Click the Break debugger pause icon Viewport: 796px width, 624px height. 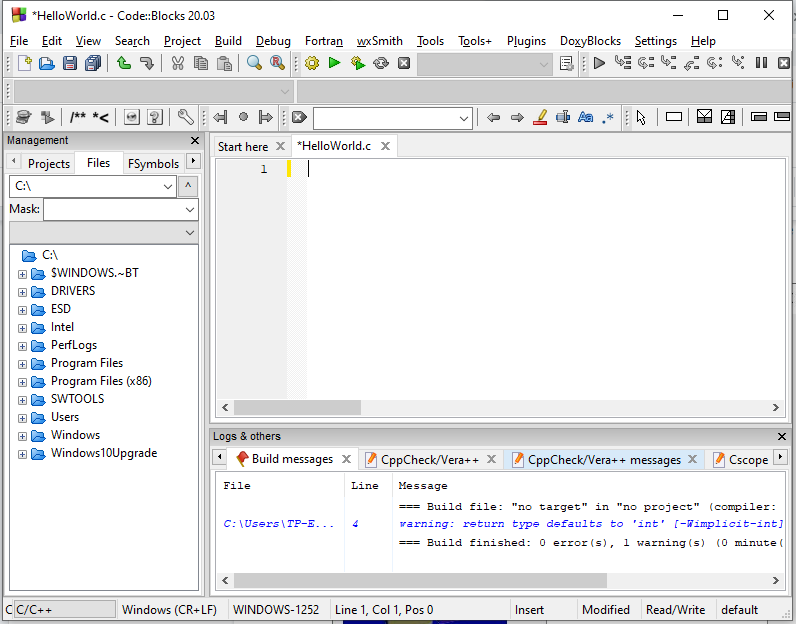(761, 63)
